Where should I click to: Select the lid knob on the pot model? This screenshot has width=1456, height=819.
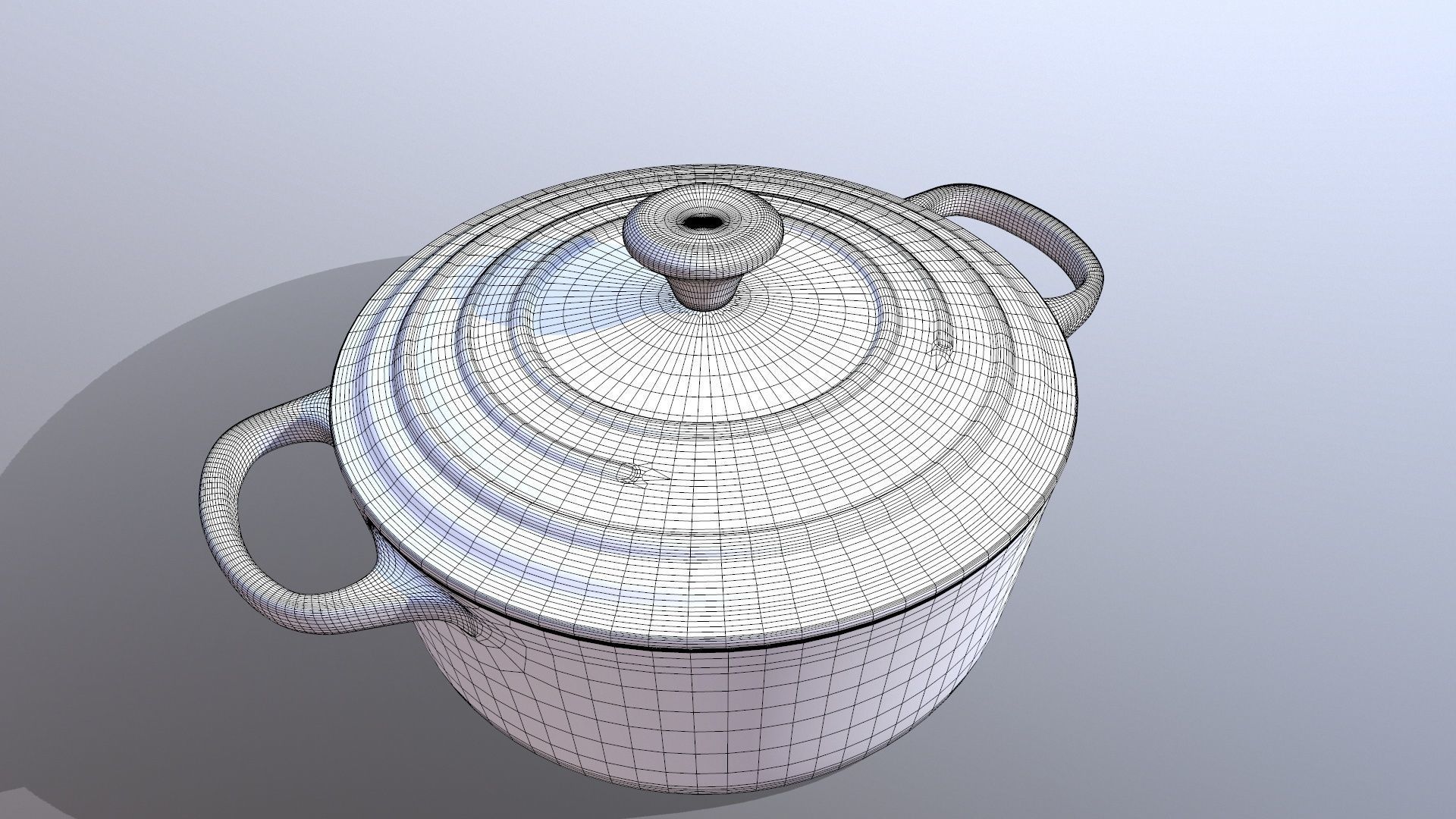click(x=703, y=245)
